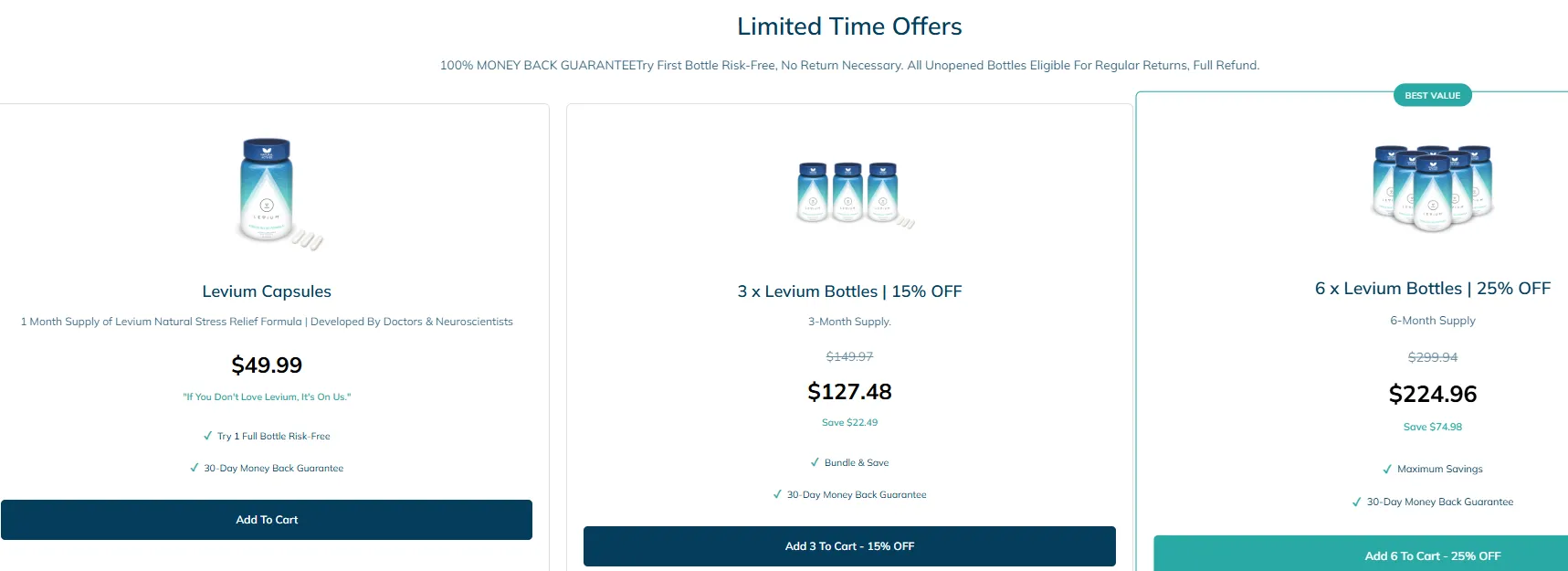This screenshot has height=571, width=1568.
Task: Open the 3 x Levium Bottles title link
Action: pos(849,291)
